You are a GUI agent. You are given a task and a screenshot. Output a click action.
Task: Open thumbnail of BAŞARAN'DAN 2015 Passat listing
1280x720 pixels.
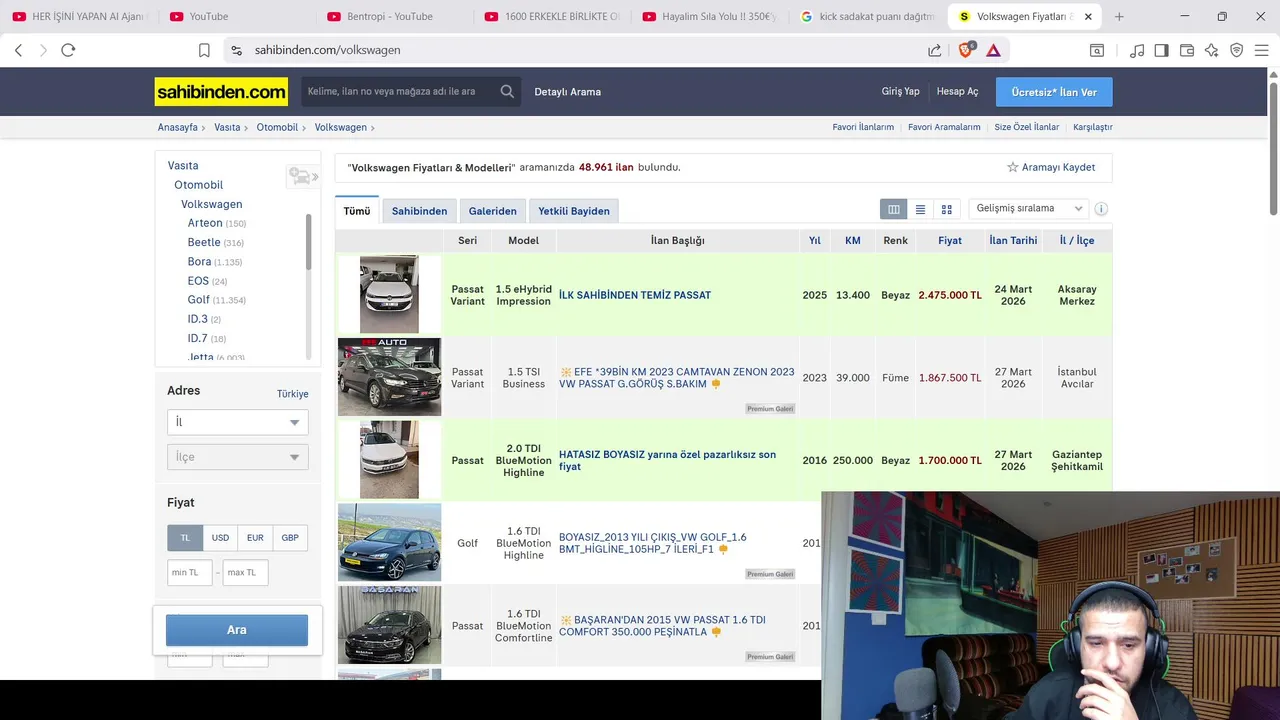pyautogui.click(x=389, y=625)
